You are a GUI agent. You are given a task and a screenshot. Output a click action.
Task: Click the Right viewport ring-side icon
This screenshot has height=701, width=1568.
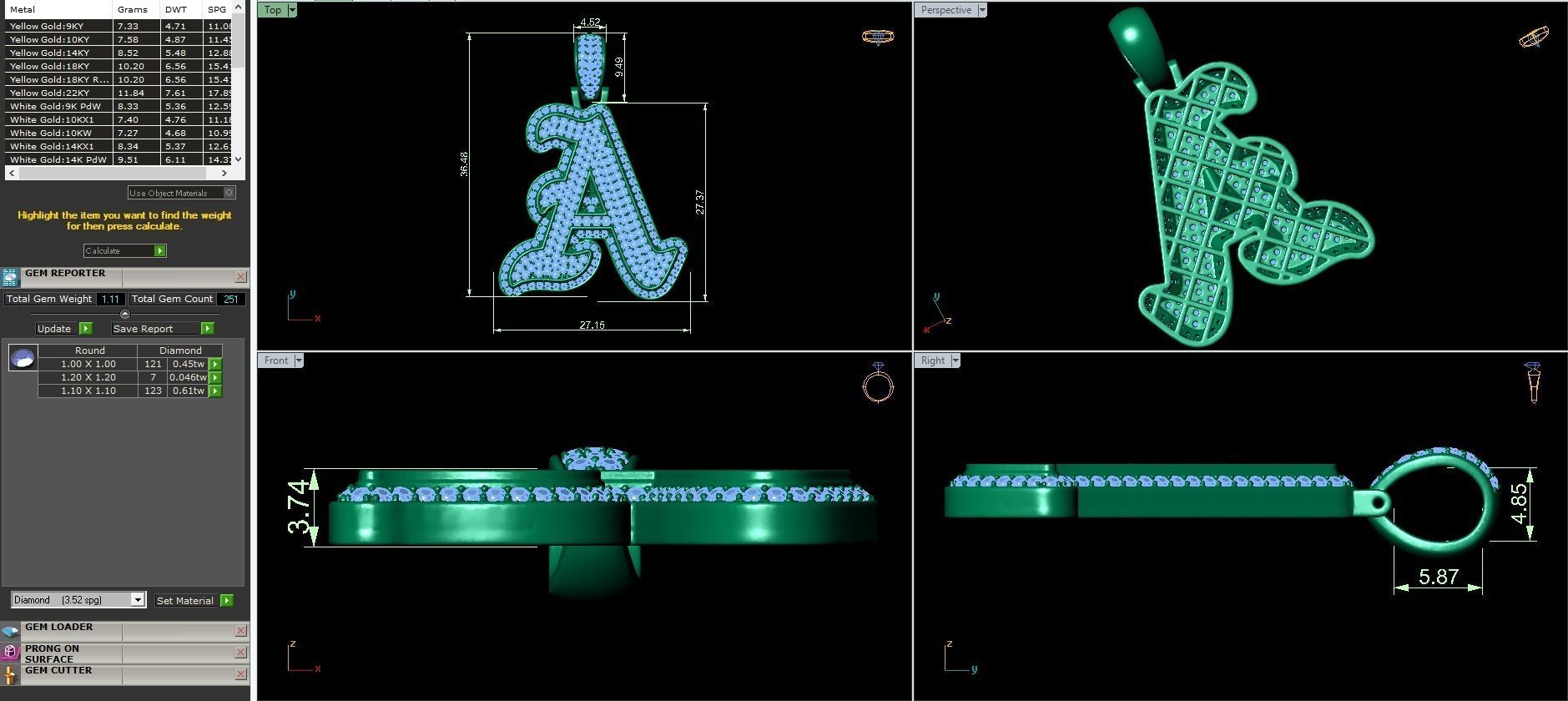[1533, 383]
